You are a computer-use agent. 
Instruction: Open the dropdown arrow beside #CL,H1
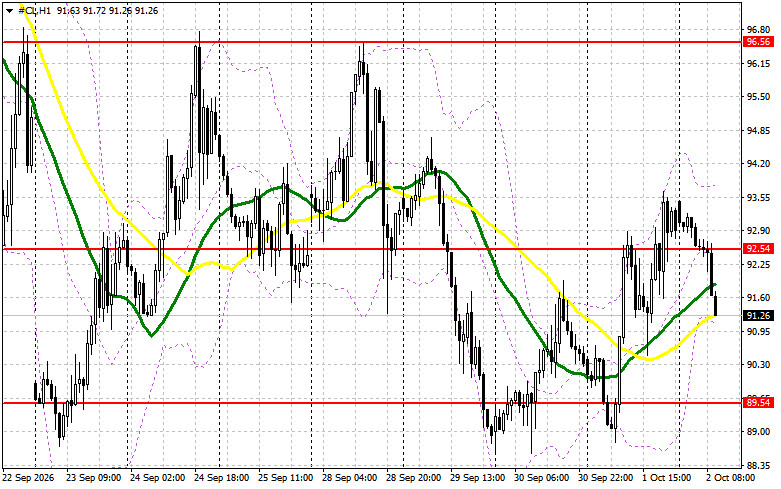point(10,10)
